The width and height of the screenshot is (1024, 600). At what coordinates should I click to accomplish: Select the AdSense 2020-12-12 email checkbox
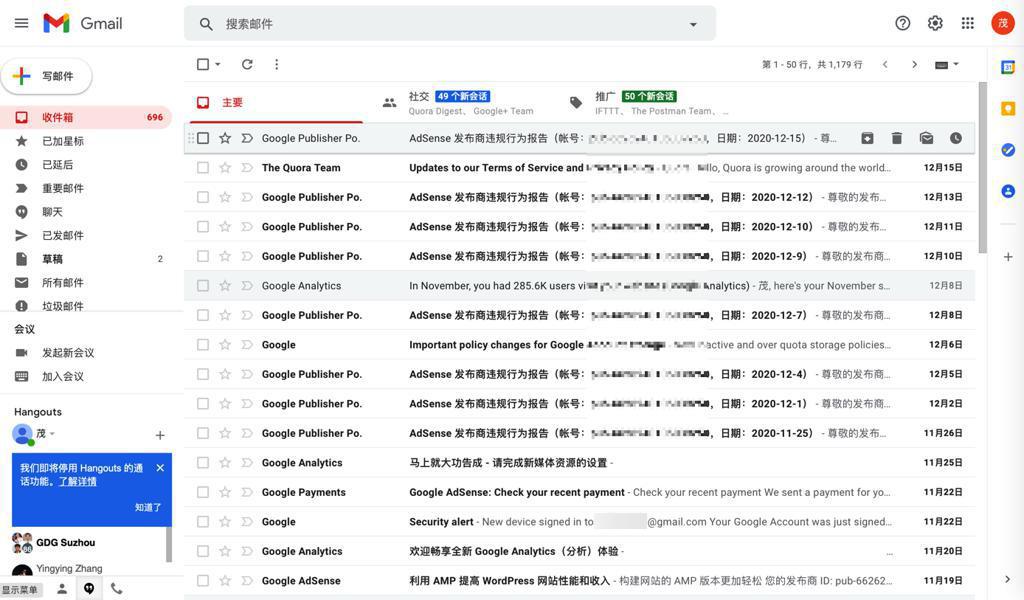click(203, 197)
